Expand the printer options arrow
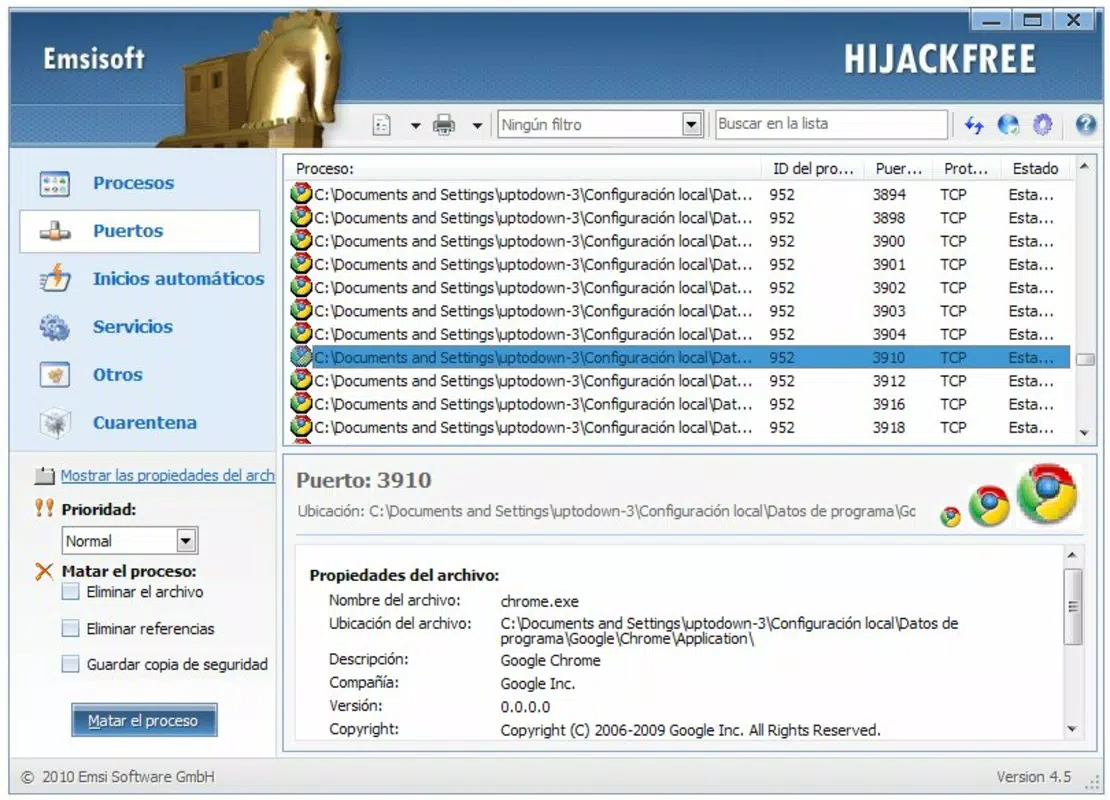The height and width of the screenshot is (800, 1110). pos(477,126)
